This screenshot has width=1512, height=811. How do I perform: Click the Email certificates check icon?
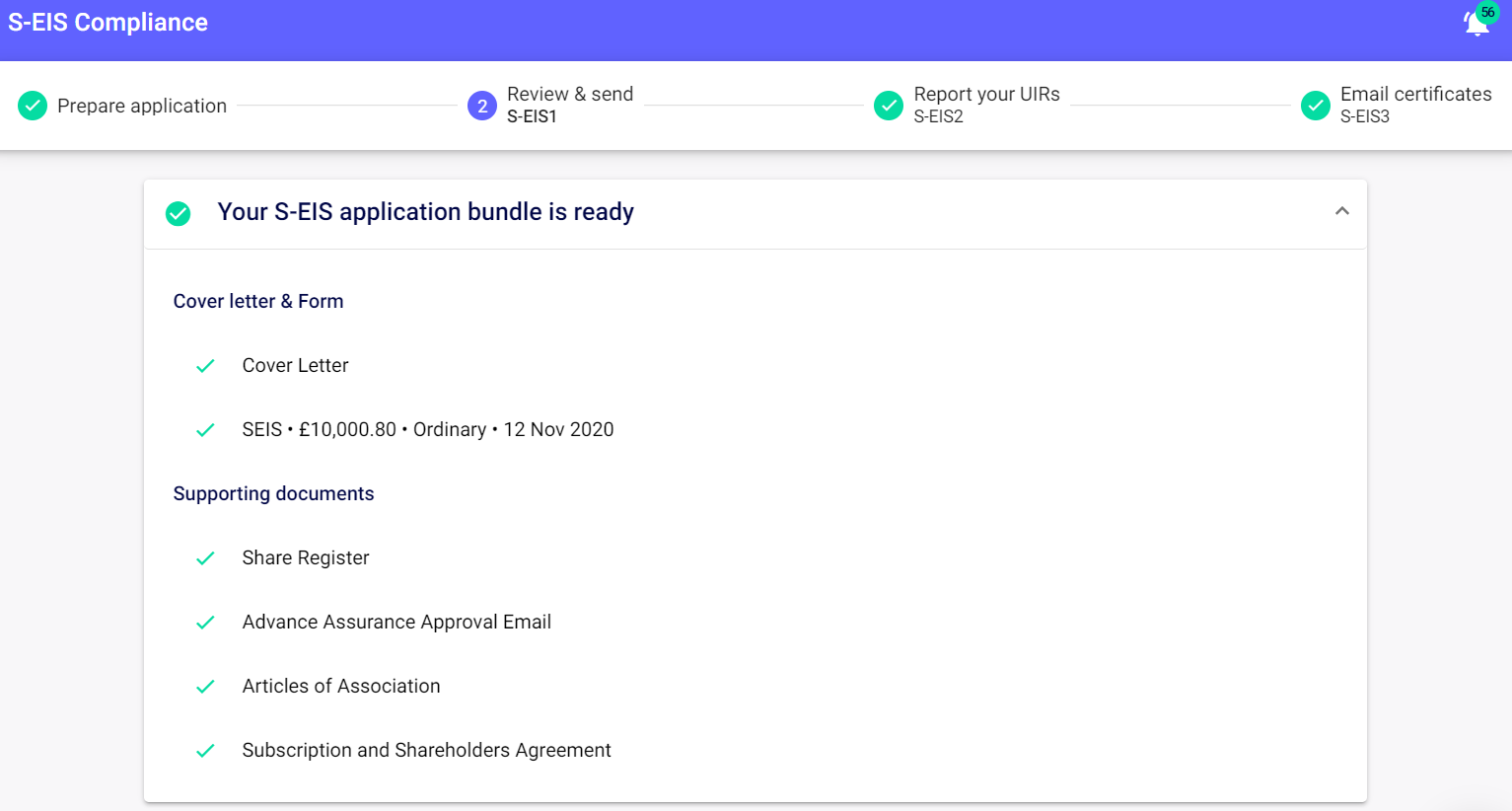click(x=1316, y=106)
